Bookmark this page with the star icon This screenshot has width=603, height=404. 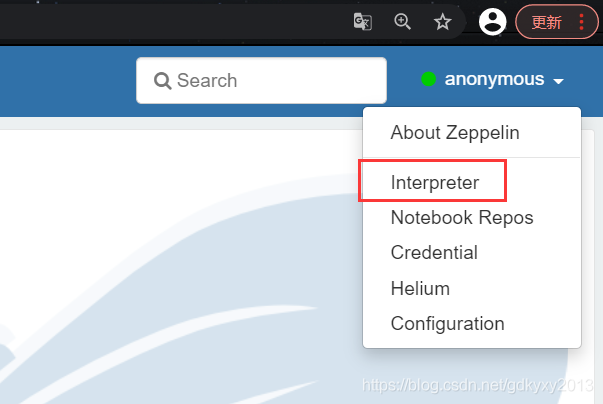[x=442, y=22]
